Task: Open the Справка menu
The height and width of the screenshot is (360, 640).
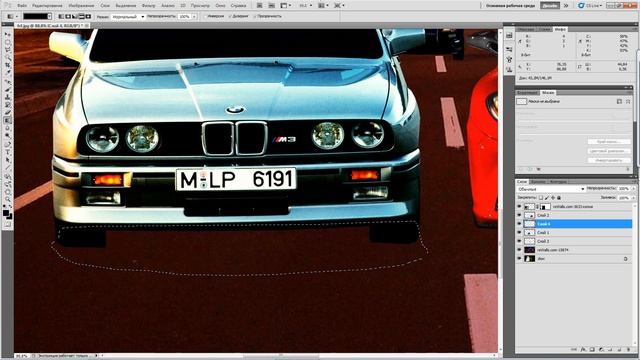Action: (238, 6)
